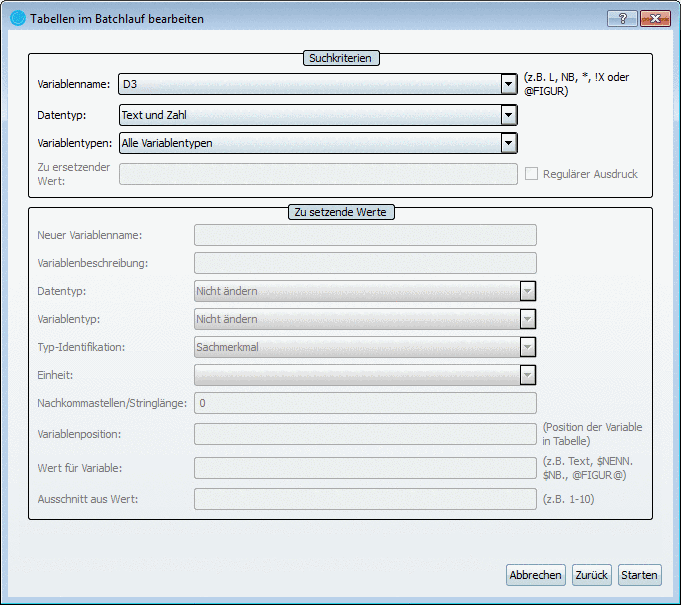Open the Variablentyp 'Nicht ändern' dropdown
The image size is (681, 605).
pyautogui.click(x=528, y=319)
